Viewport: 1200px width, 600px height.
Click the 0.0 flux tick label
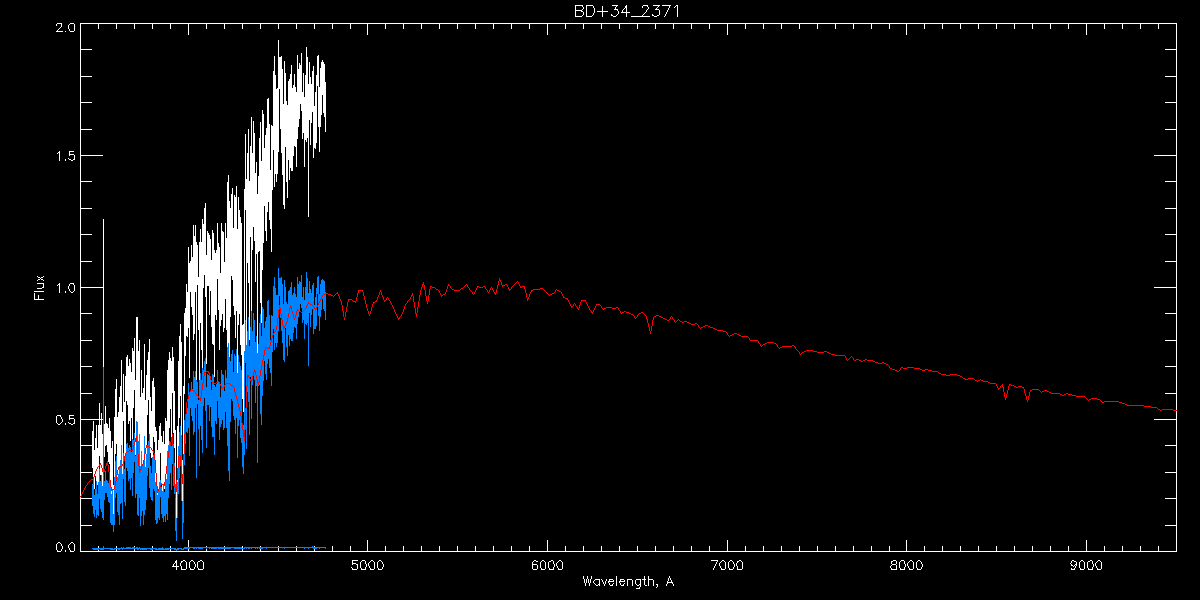(x=65, y=546)
